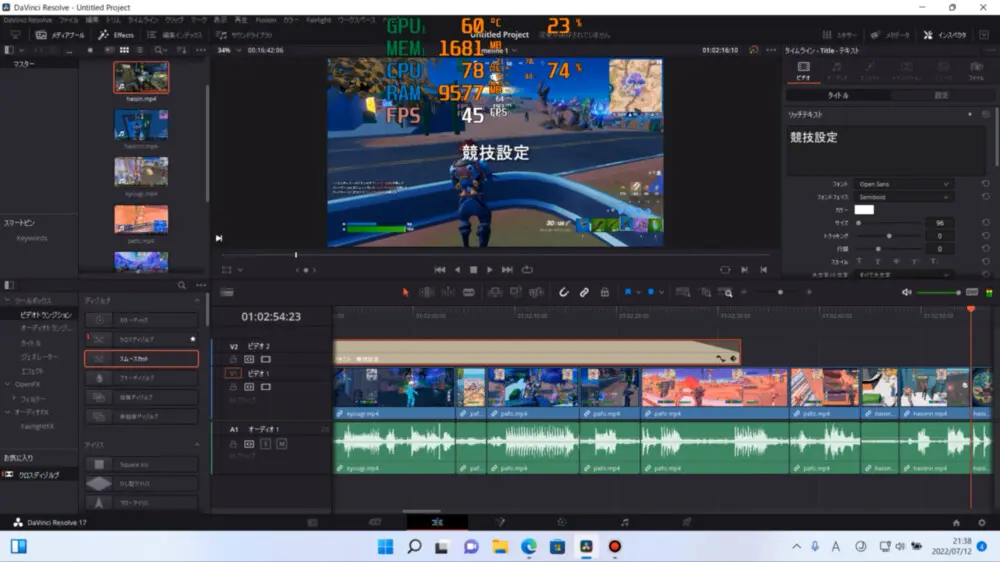Toggle loop playback button
This screenshot has width=1000, height=562.
(x=527, y=270)
